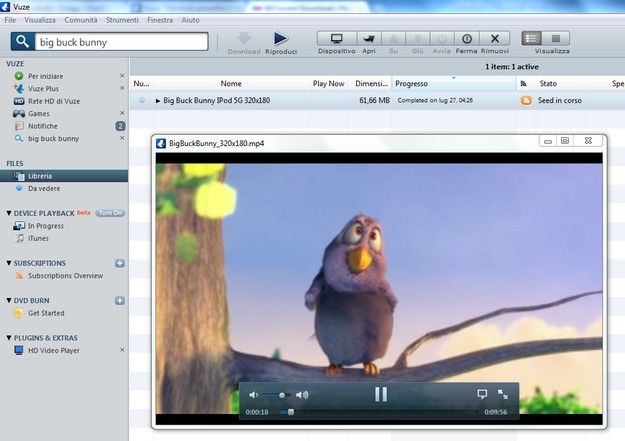Click the video seek bar handle
This screenshot has width=625, height=441.
291,412
